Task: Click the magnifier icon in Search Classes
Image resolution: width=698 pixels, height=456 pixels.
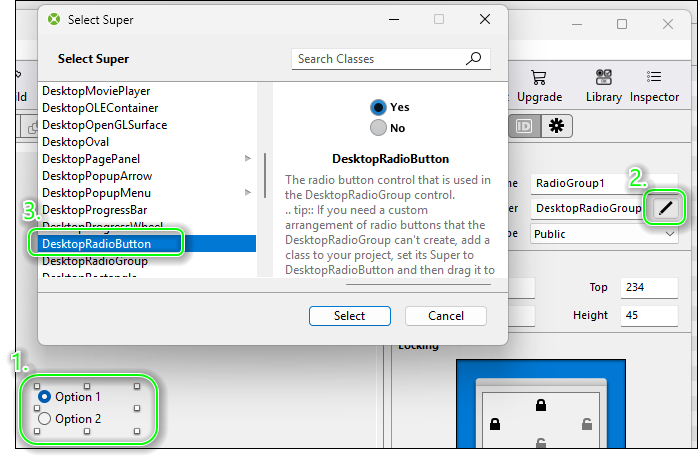Action: (x=474, y=59)
